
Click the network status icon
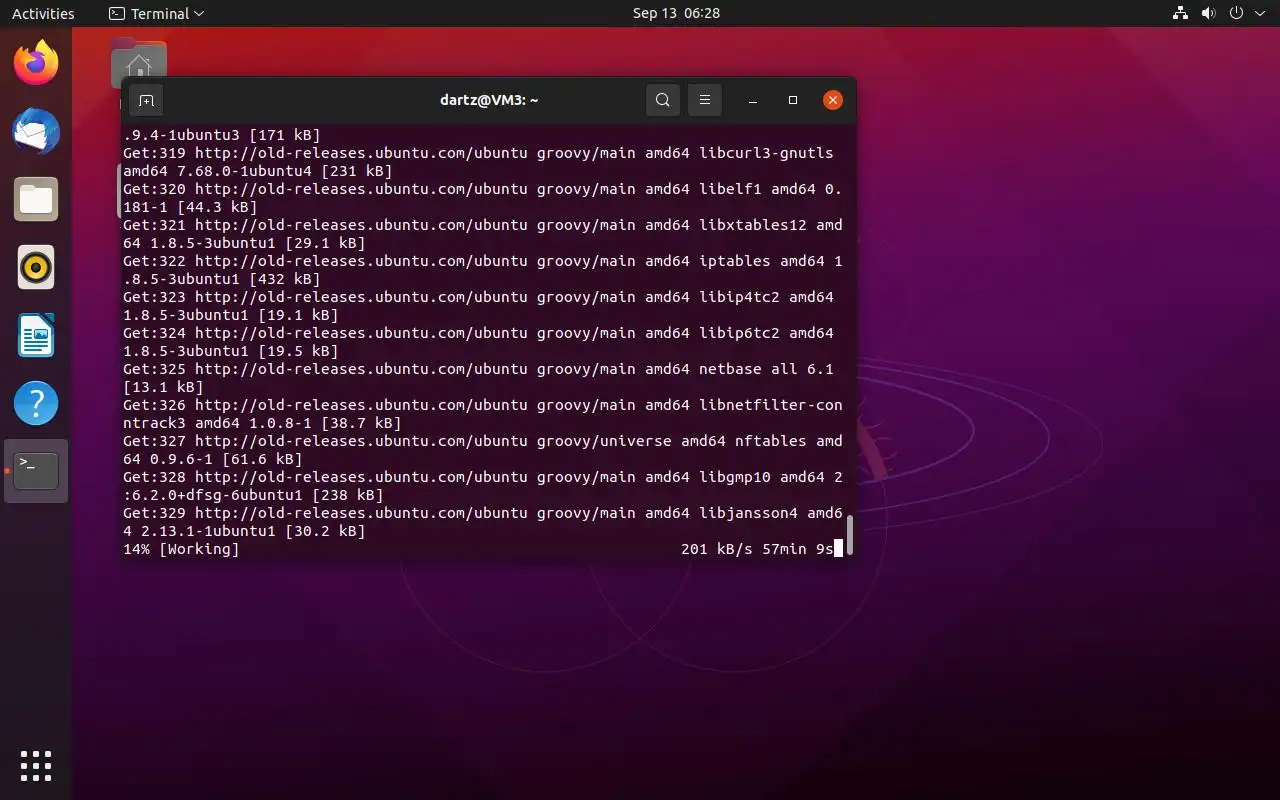tap(1180, 13)
